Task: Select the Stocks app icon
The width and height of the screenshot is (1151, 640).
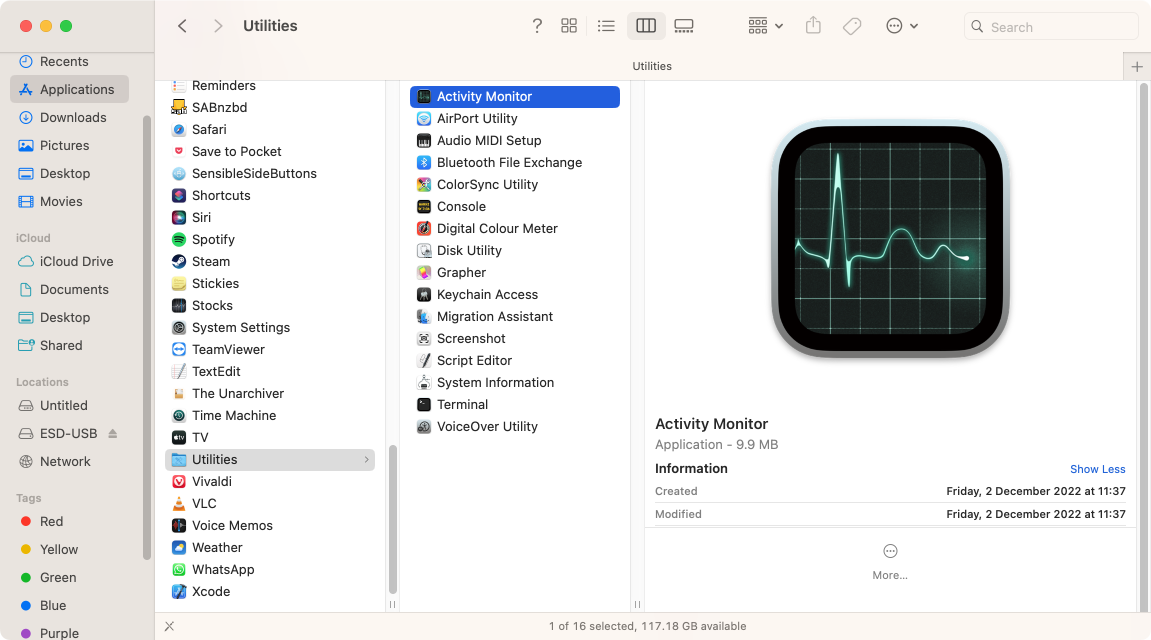Action: 179,305
